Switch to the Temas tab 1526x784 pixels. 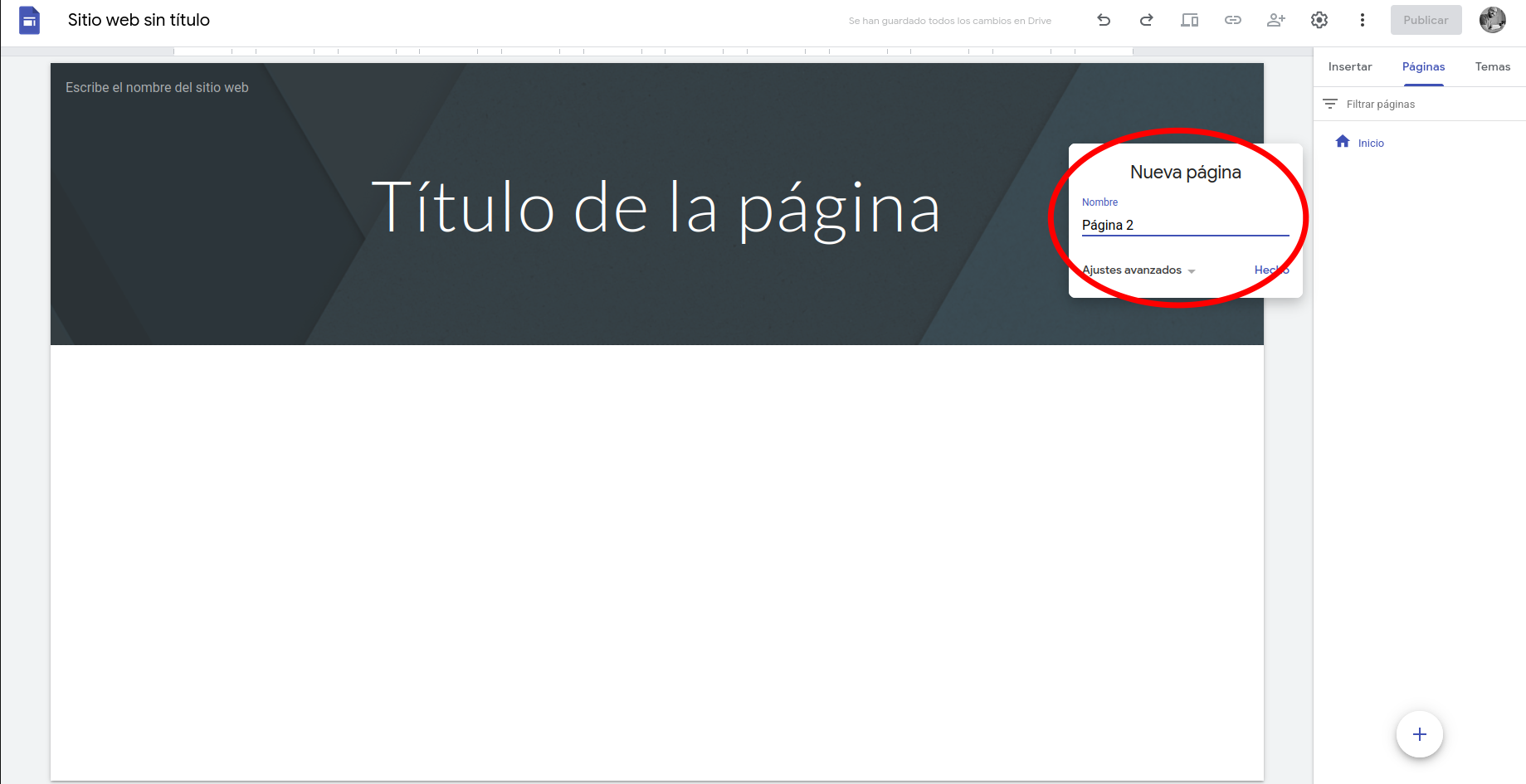pos(1492,66)
